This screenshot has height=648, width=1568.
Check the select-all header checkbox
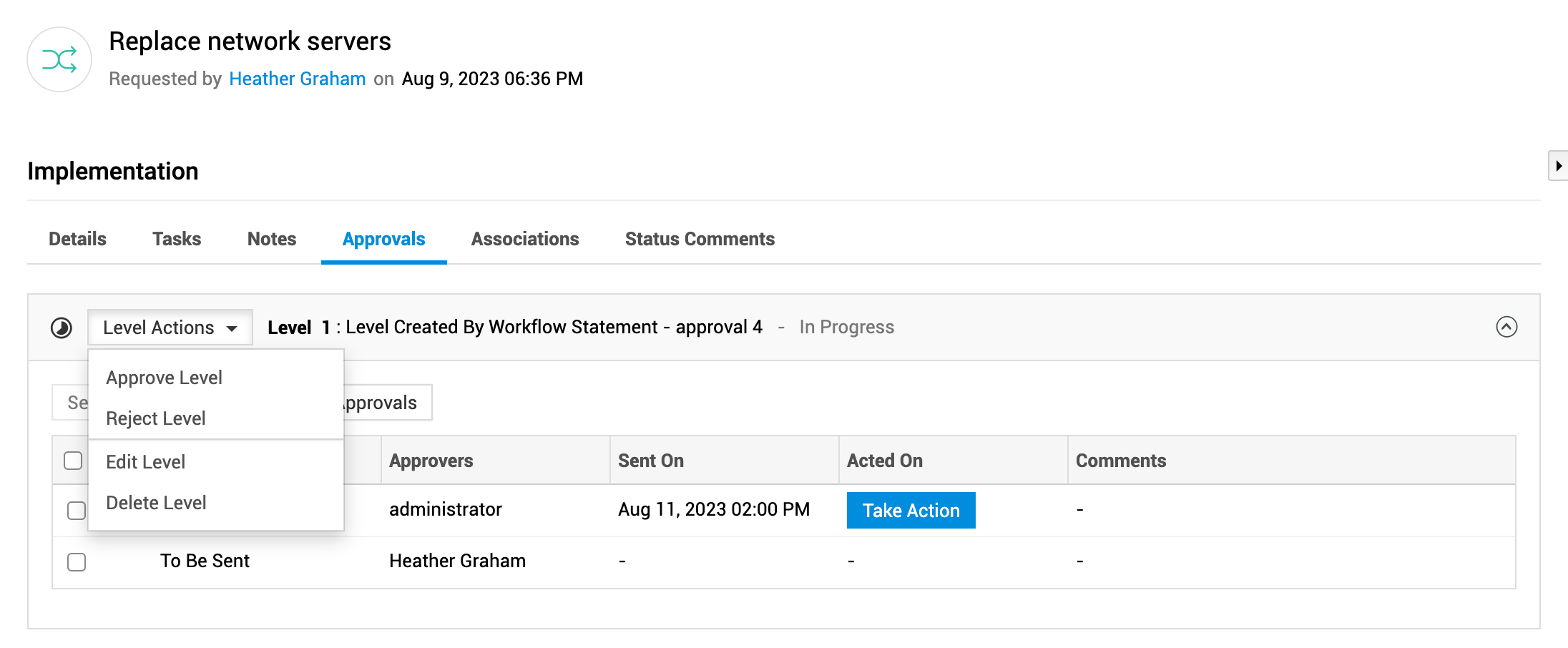73,461
